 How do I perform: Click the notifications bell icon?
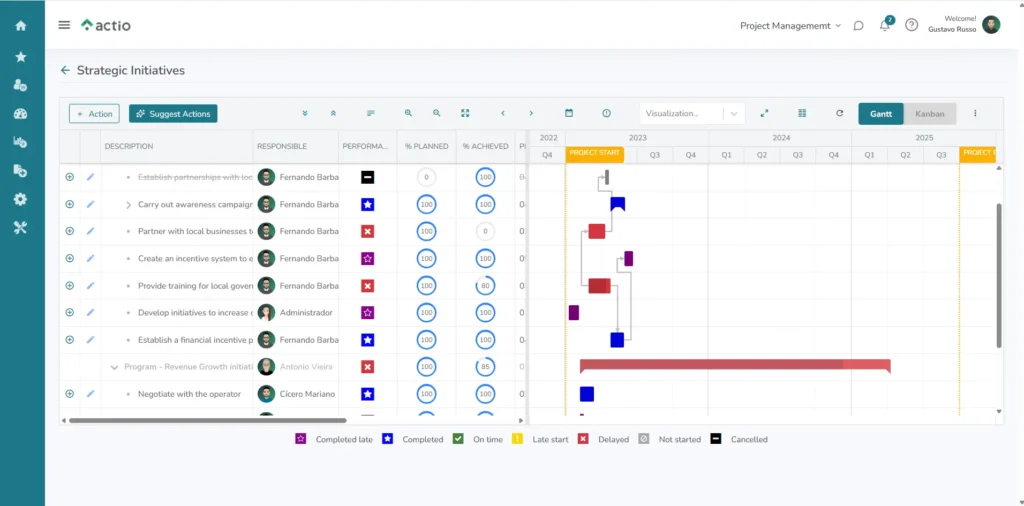[885, 26]
